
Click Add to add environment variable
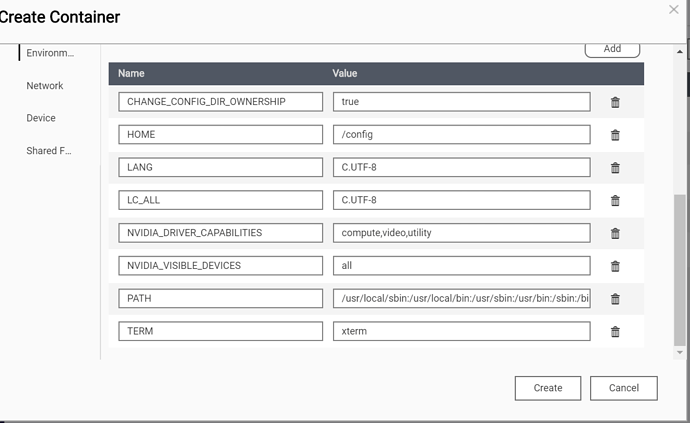pyautogui.click(x=612, y=49)
